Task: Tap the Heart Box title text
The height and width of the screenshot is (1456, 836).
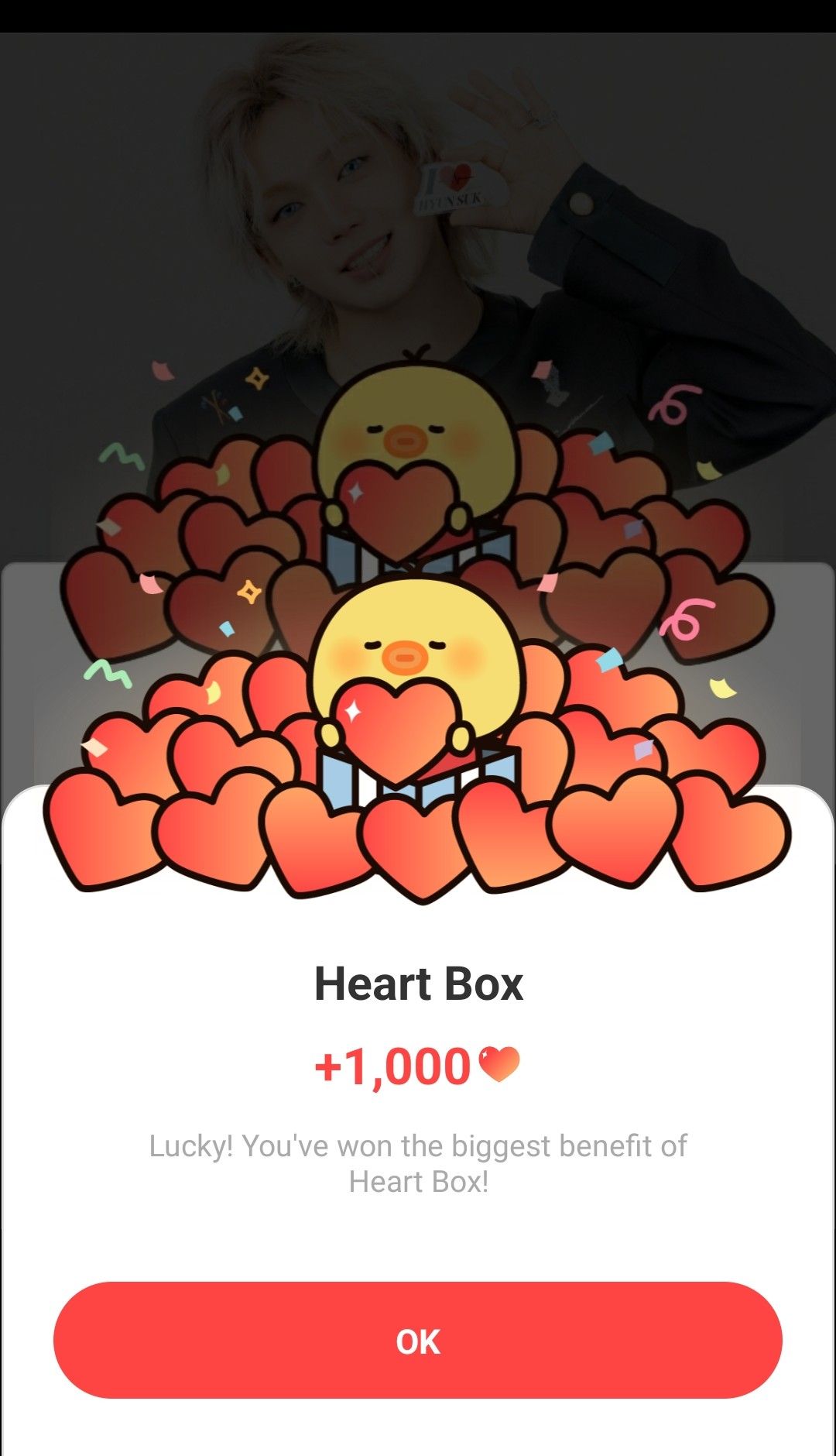Action: [x=419, y=984]
